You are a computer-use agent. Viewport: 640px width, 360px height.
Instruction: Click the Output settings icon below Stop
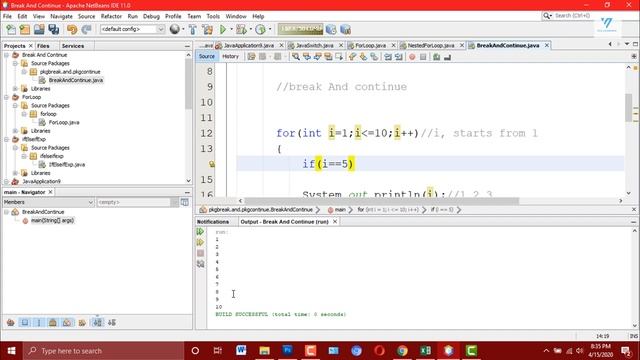[200, 264]
